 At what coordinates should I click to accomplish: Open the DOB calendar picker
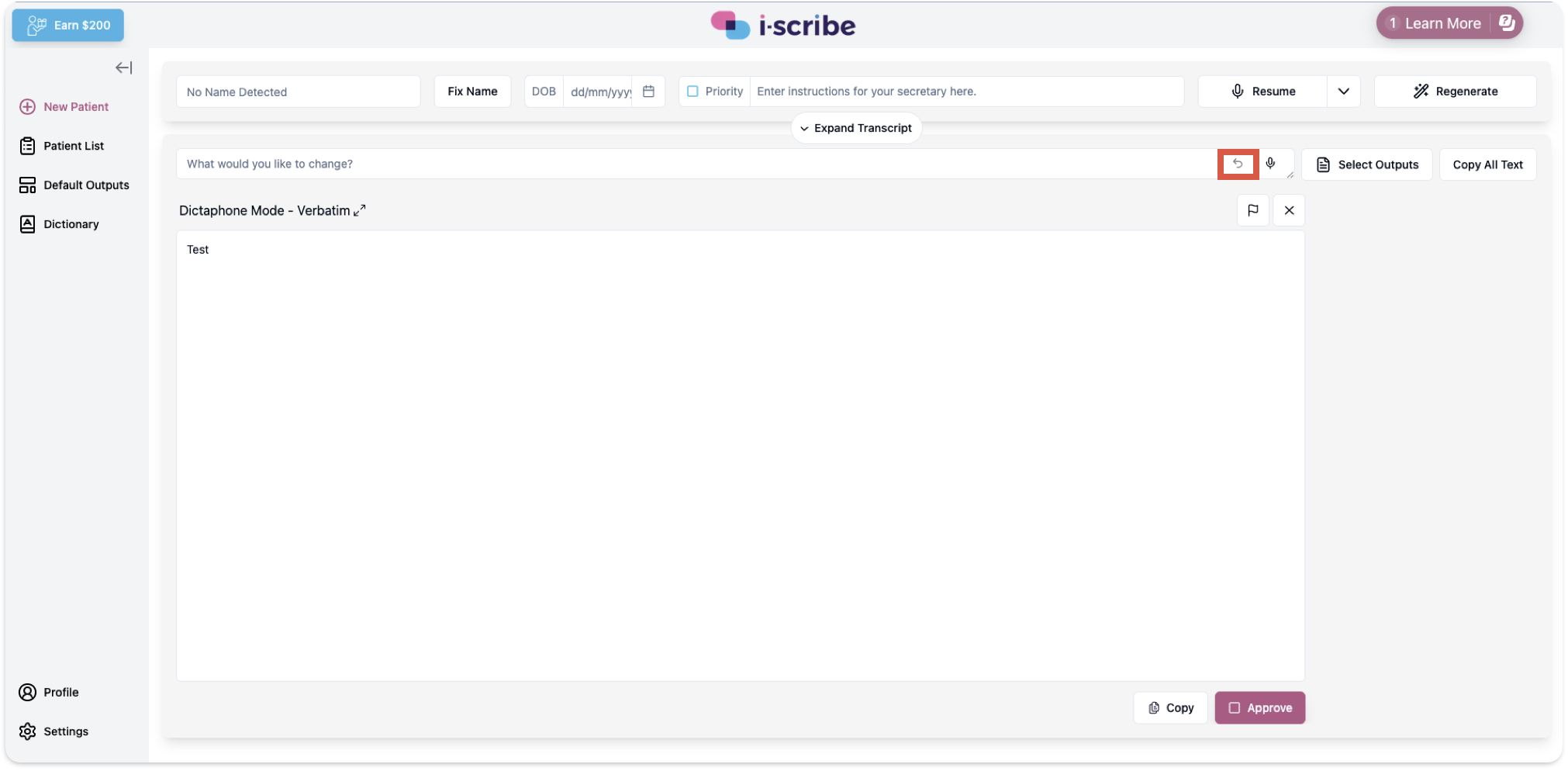coord(649,92)
